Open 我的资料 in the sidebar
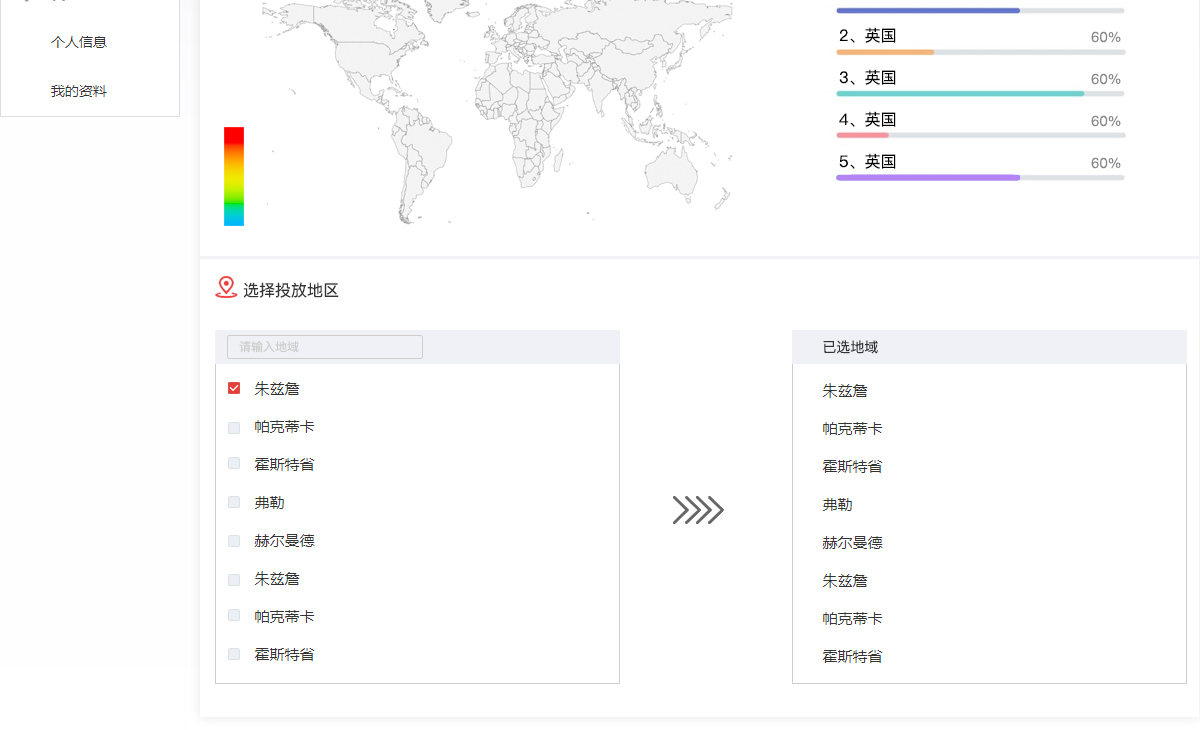Viewport: 1200px width, 730px height. pos(79,91)
